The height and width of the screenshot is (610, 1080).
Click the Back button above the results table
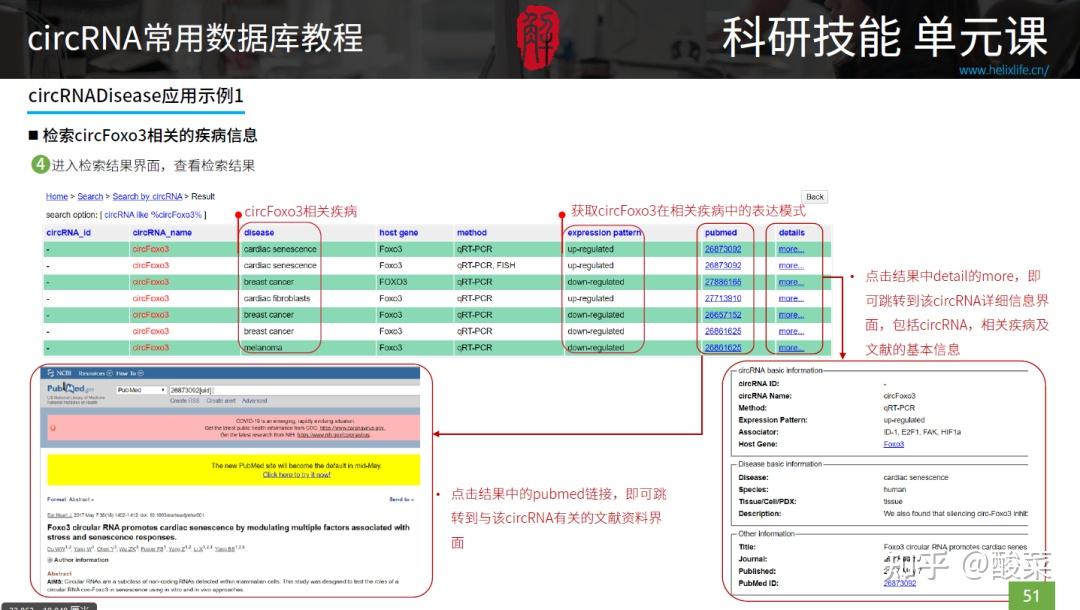(x=813, y=197)
